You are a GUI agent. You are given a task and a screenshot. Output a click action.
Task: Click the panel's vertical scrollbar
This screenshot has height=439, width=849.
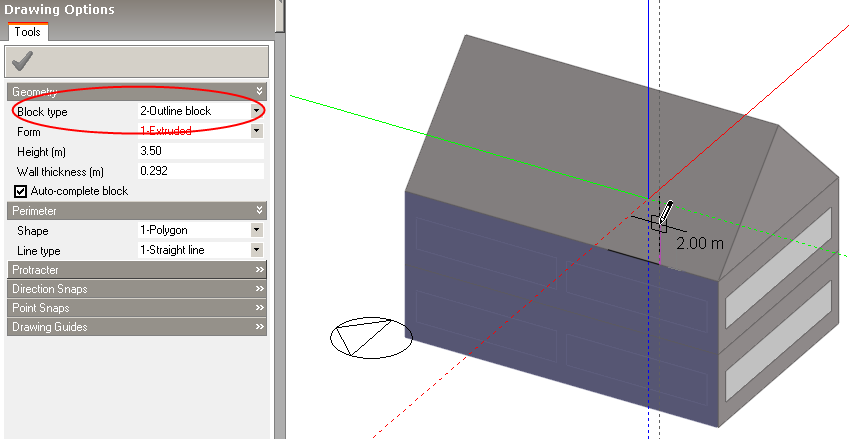[280, 200]
